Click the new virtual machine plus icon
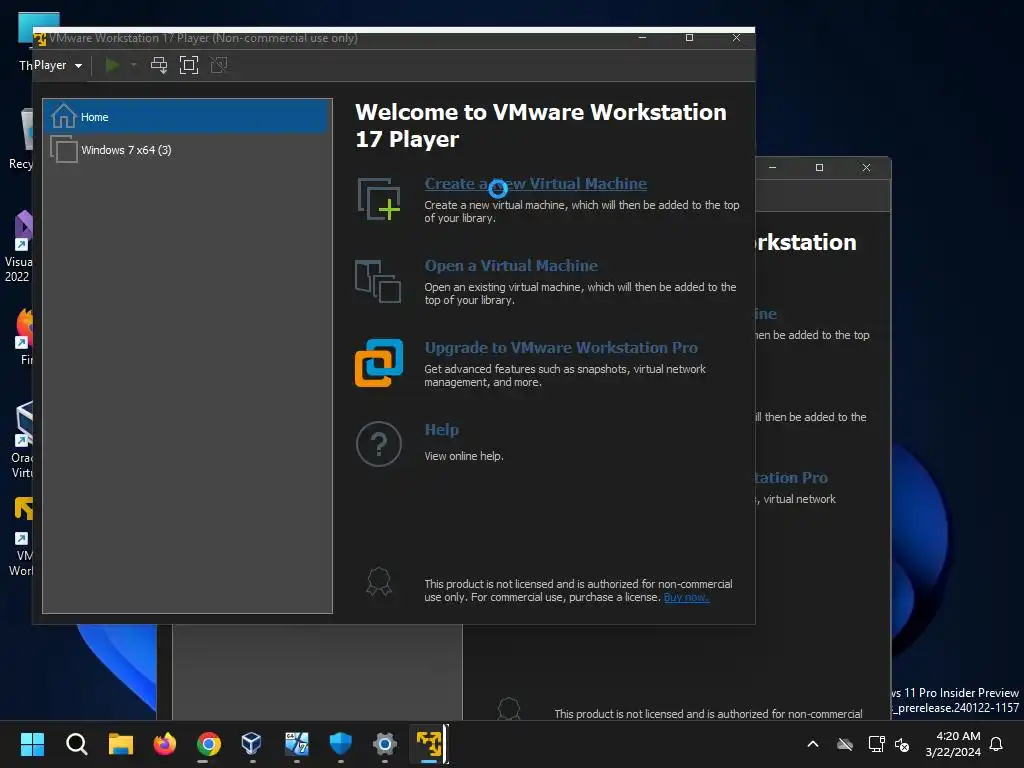1024x768 pixels. point(379,199)
